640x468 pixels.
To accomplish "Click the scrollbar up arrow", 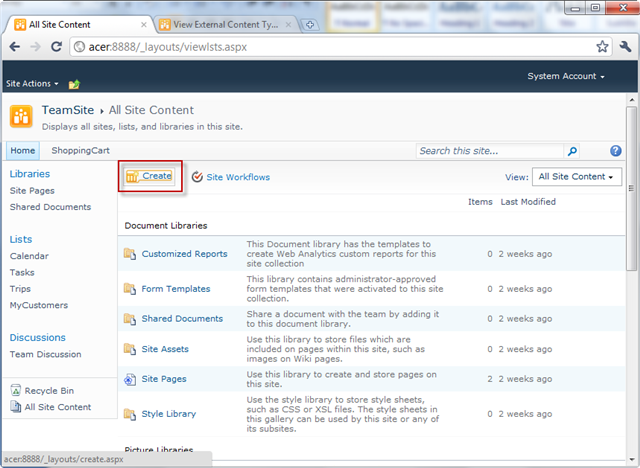I will [631, 100].
